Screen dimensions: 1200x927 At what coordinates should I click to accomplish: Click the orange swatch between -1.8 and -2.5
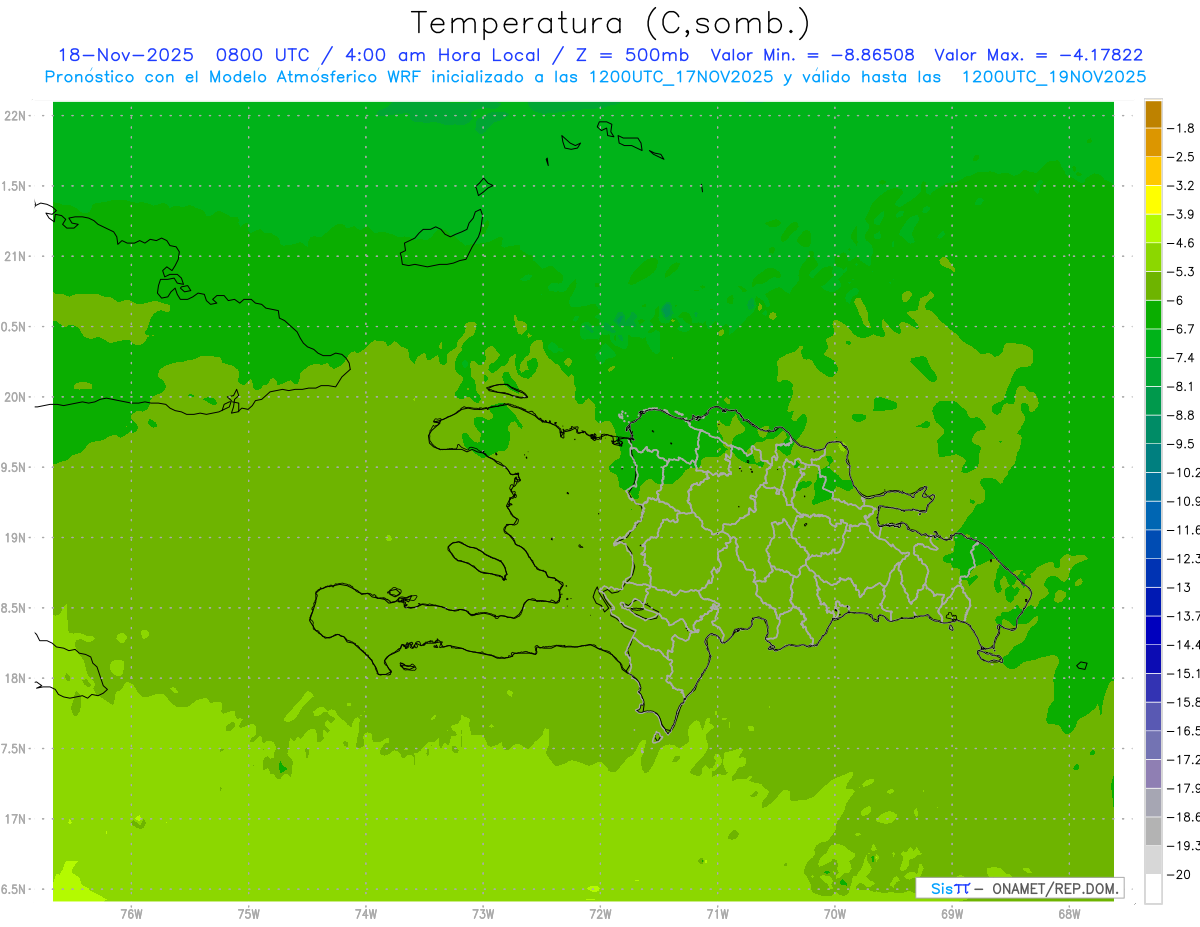coord(1153,142)
